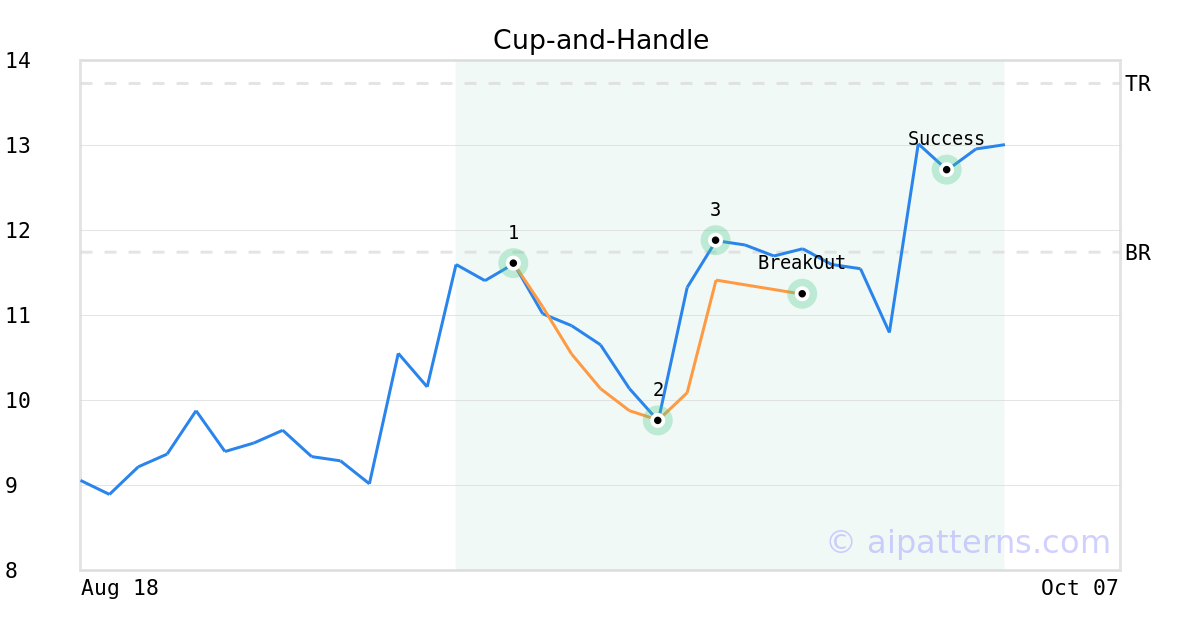The width and height of the screenshot is (1200, 630).
Task: Click the 14 value on price axis
Action: 18,61
